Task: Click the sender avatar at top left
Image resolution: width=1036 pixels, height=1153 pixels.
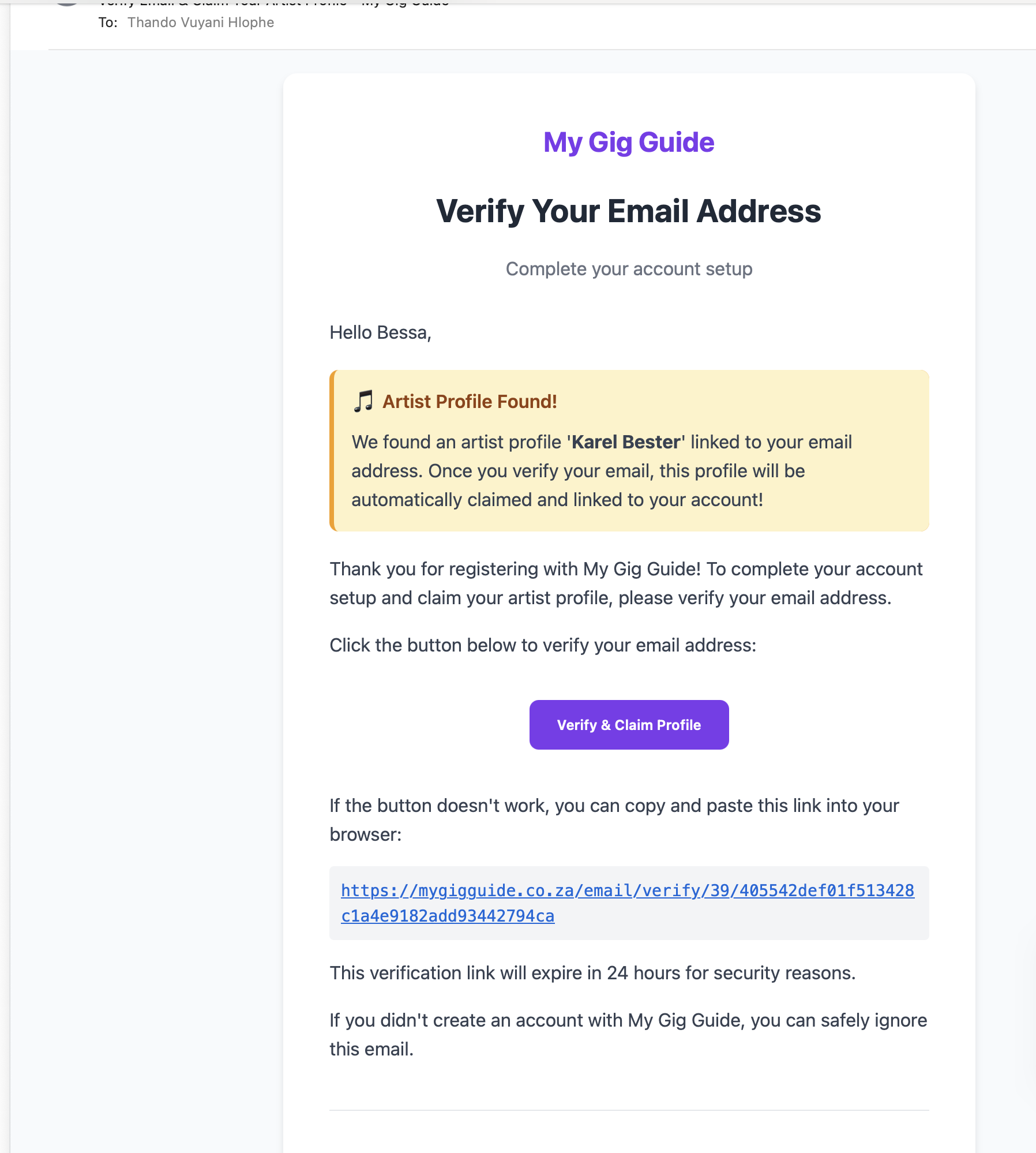Action: 67,3
